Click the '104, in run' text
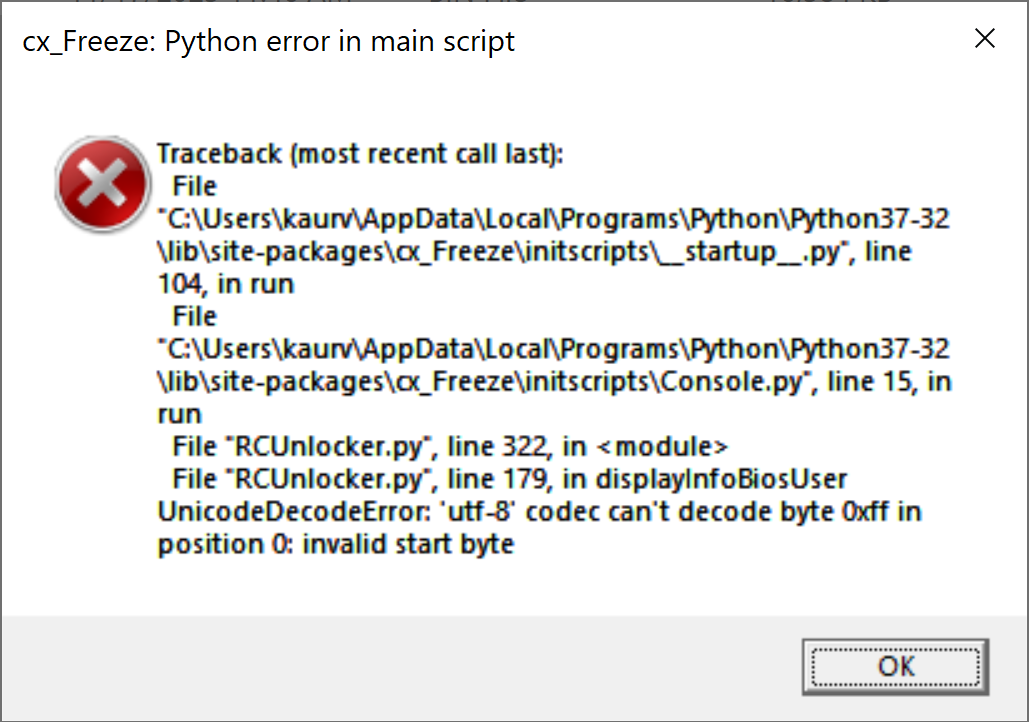The width and height of the screenshot is (1029, 722). [226, 284]
